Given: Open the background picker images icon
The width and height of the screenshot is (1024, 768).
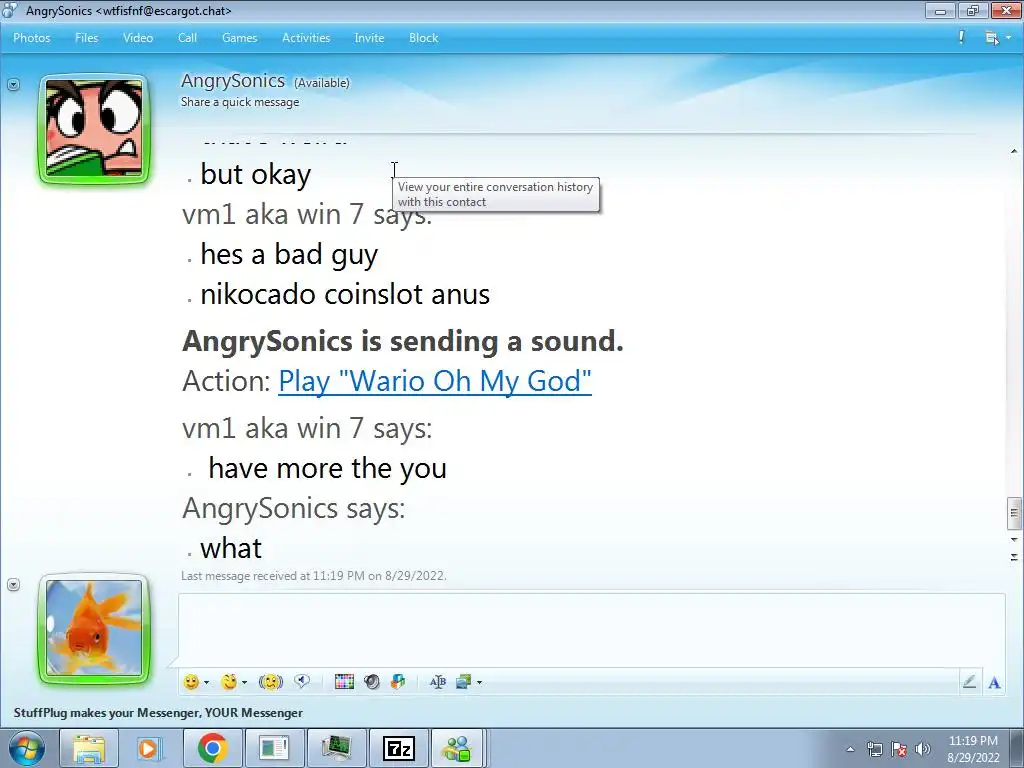Looking at the screenshot, I should [464, 682].
